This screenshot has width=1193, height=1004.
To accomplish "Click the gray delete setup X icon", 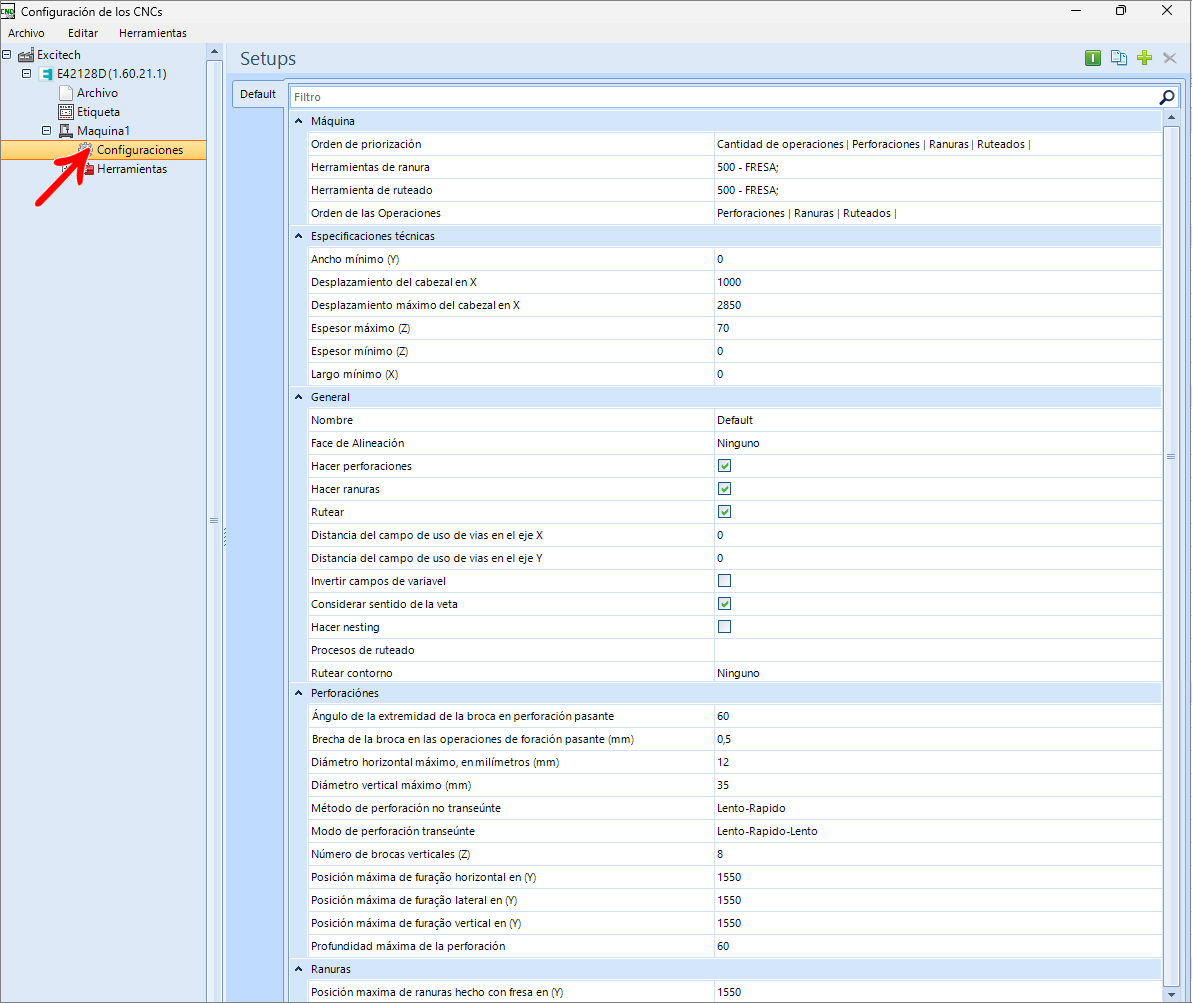I will click(1169, 58).
